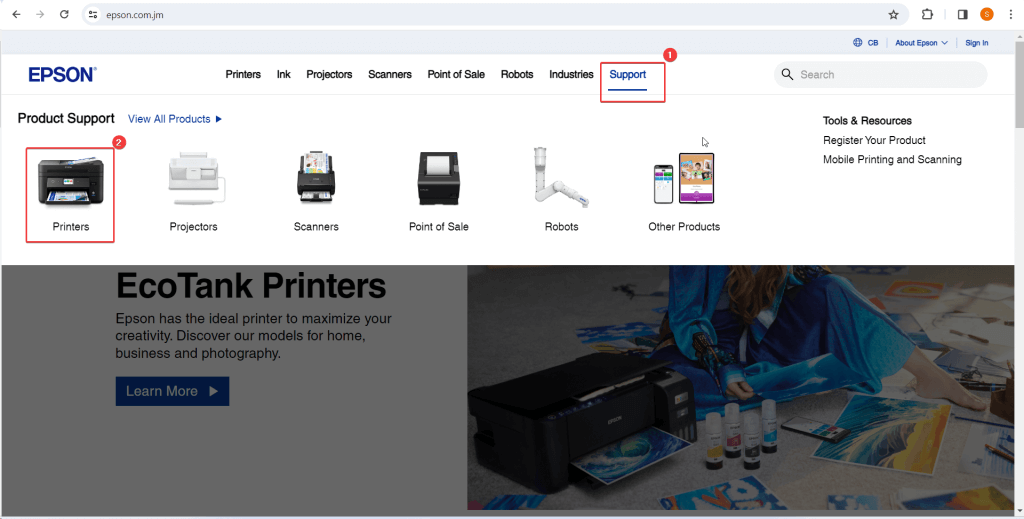Viewport: 1024px width, 519px height.
Task: Open Chrome three-dot menu
Action: click(1010, 14)
